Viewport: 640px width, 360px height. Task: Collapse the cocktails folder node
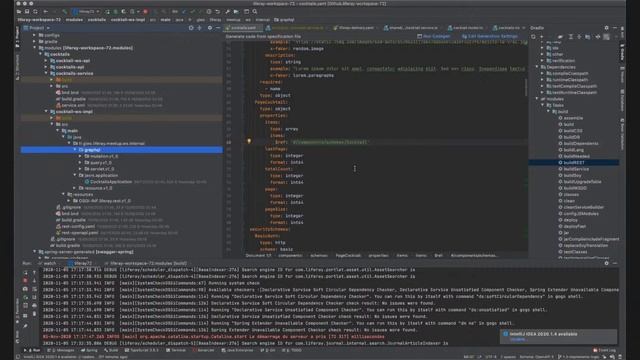40,54
